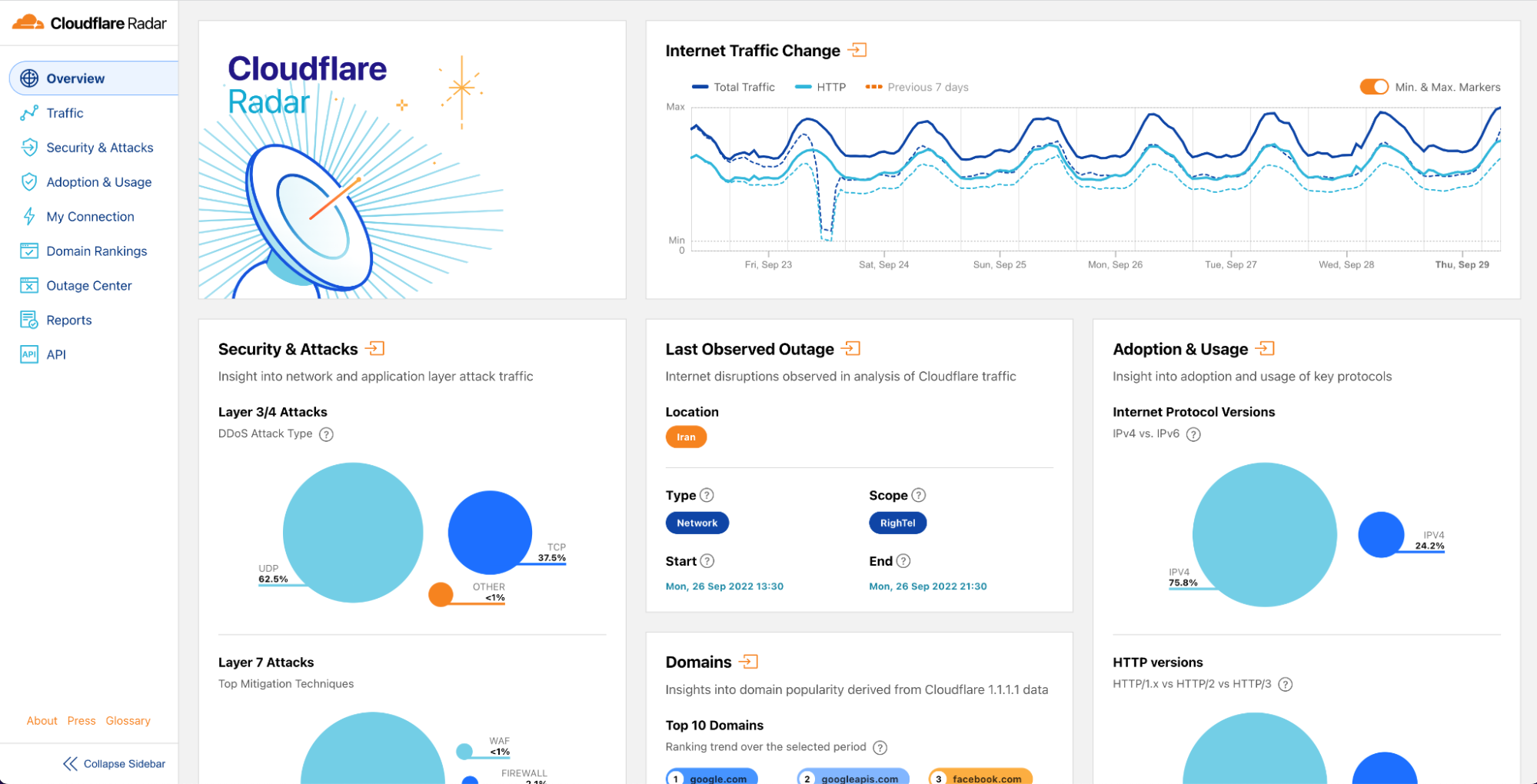Click help icon next to End
The image size is (1537, 784).
click(x=904, y=561)
